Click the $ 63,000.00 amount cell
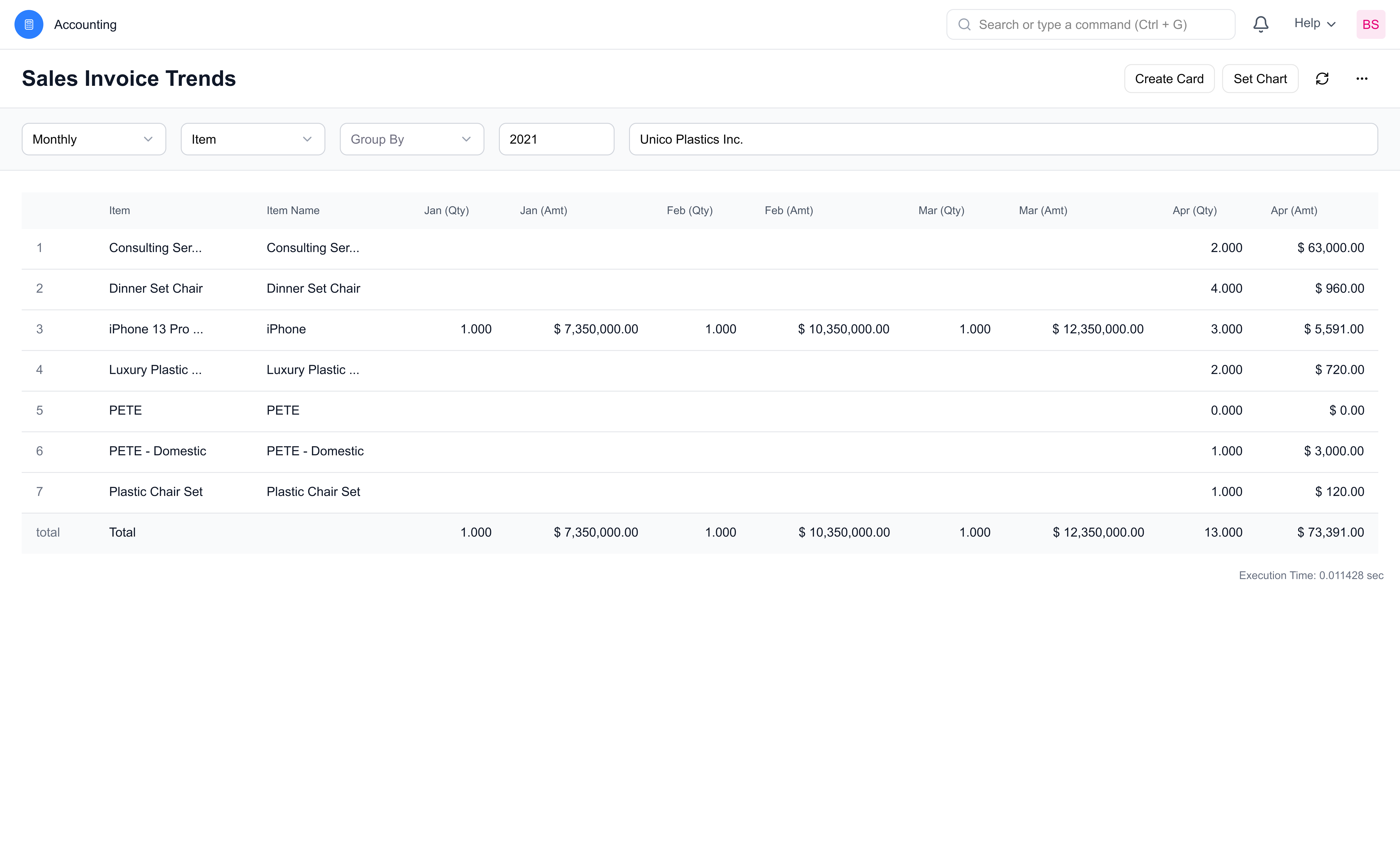Screen dimensions: 1400x860 1331,248
